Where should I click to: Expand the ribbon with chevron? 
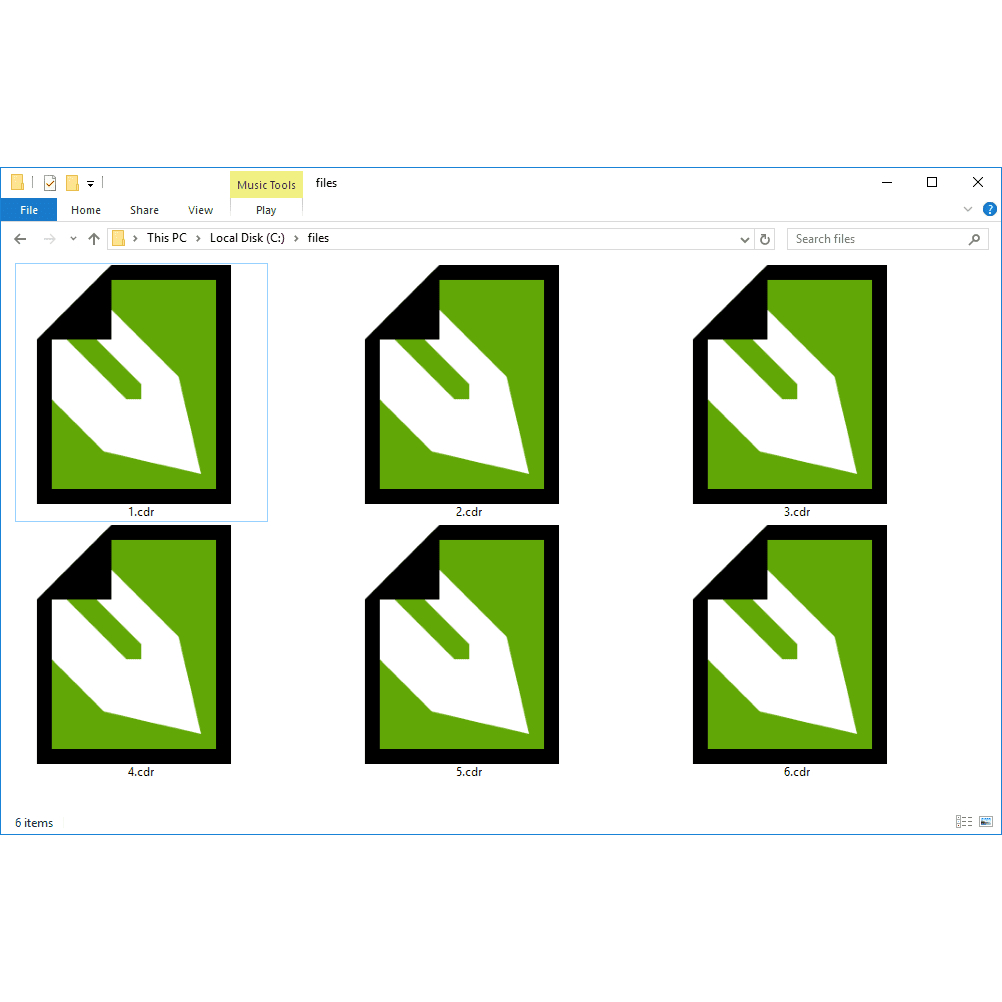tap(967, 209)
